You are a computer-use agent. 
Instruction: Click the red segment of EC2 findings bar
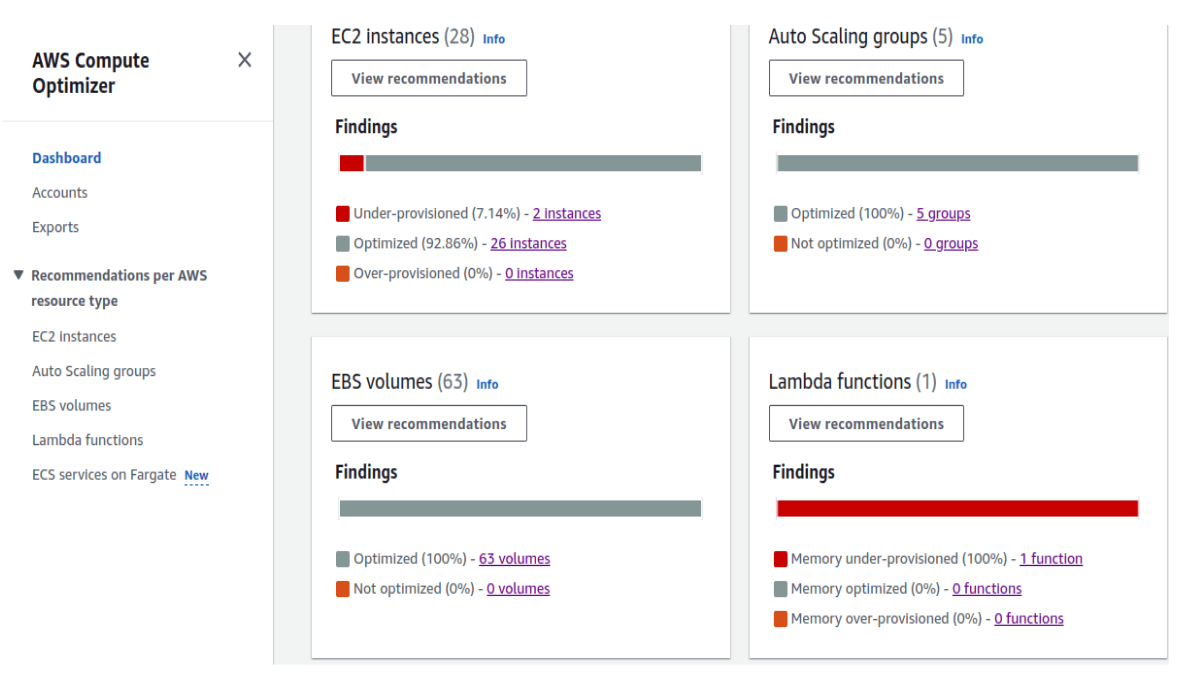click(x=351, y=163)
